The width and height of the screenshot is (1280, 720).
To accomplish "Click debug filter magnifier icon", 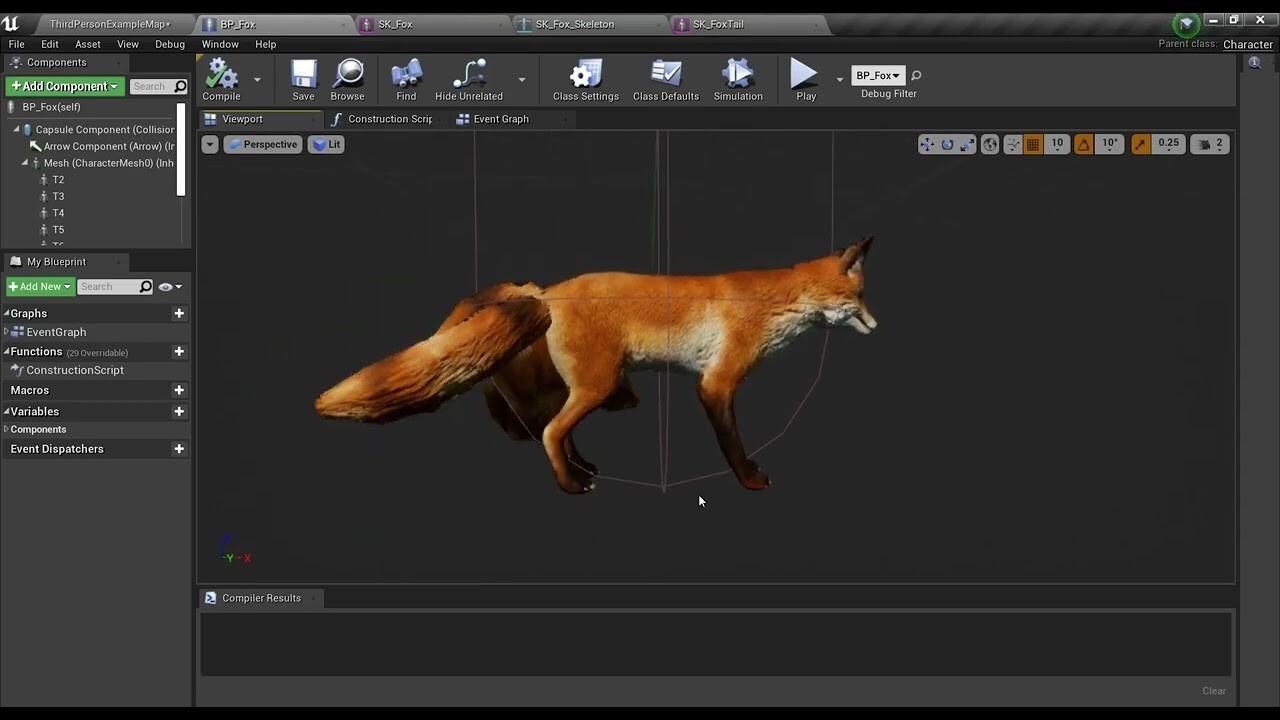I will click(x=916, y=75).
